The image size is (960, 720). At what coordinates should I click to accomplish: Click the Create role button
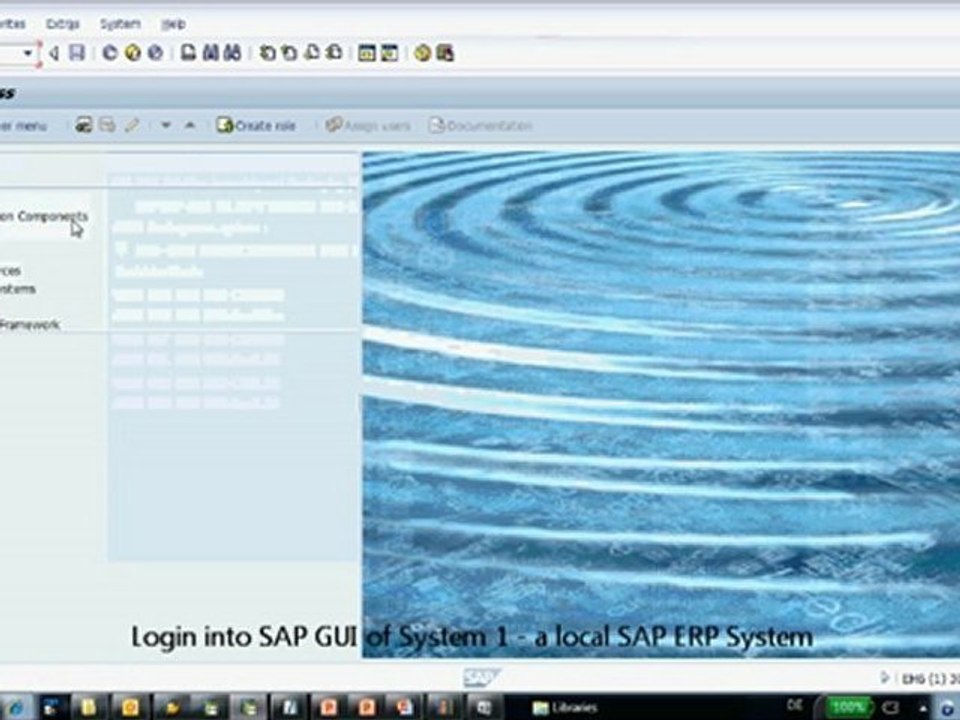coord(257,126)
